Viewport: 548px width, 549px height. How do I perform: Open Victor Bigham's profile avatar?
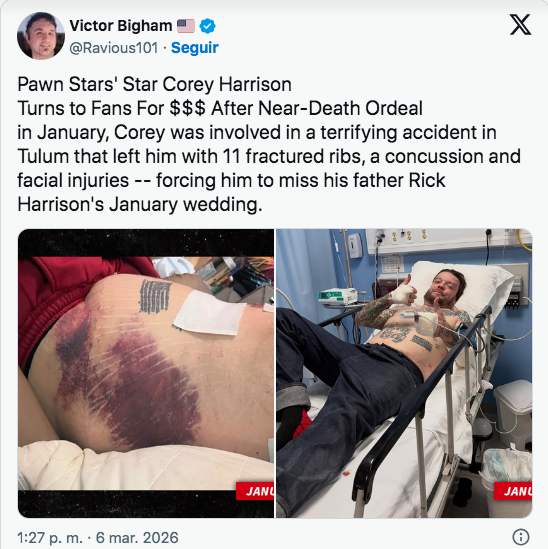pyautogui.click(x=41, y=35)
